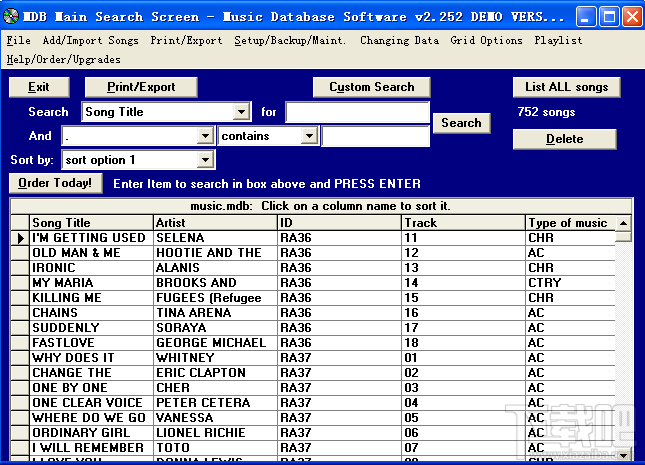Viewport: 645px width, 465px height.
Task: Click artist cell HOOTIE AND THE
Action: click(x=216, y=253)
